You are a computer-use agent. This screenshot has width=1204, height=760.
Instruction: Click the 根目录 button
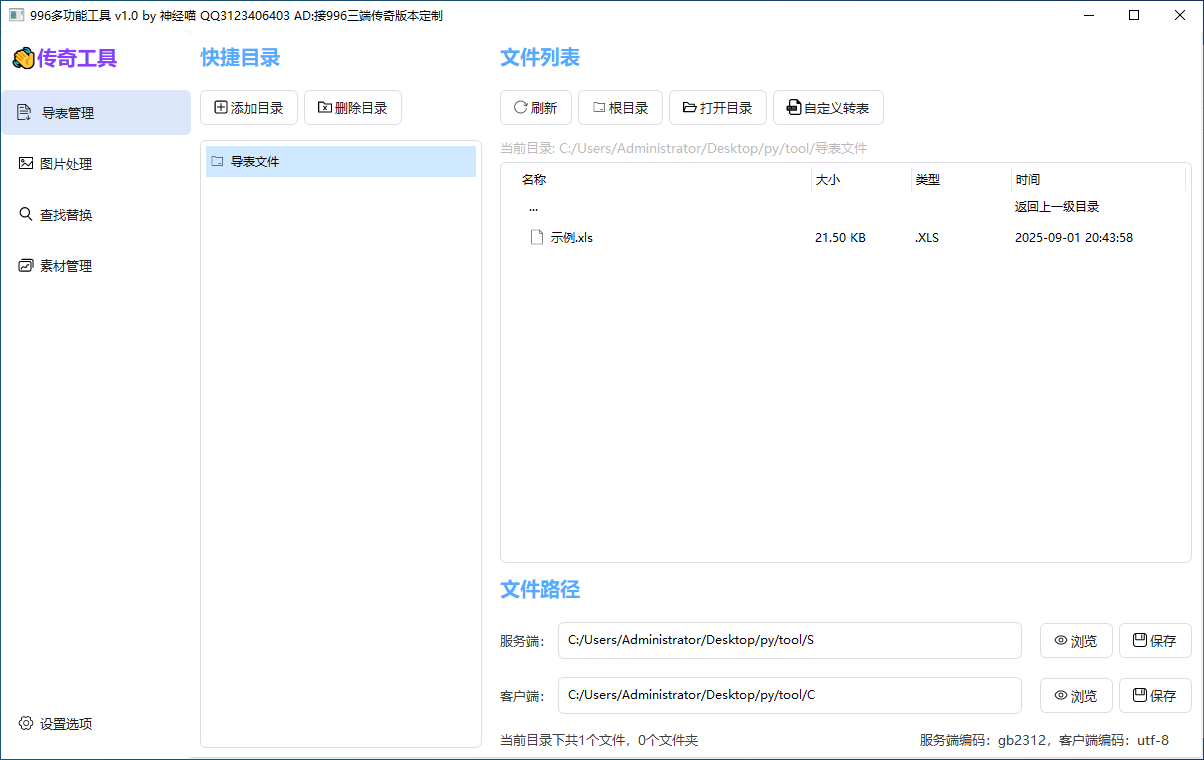[620, 108]
